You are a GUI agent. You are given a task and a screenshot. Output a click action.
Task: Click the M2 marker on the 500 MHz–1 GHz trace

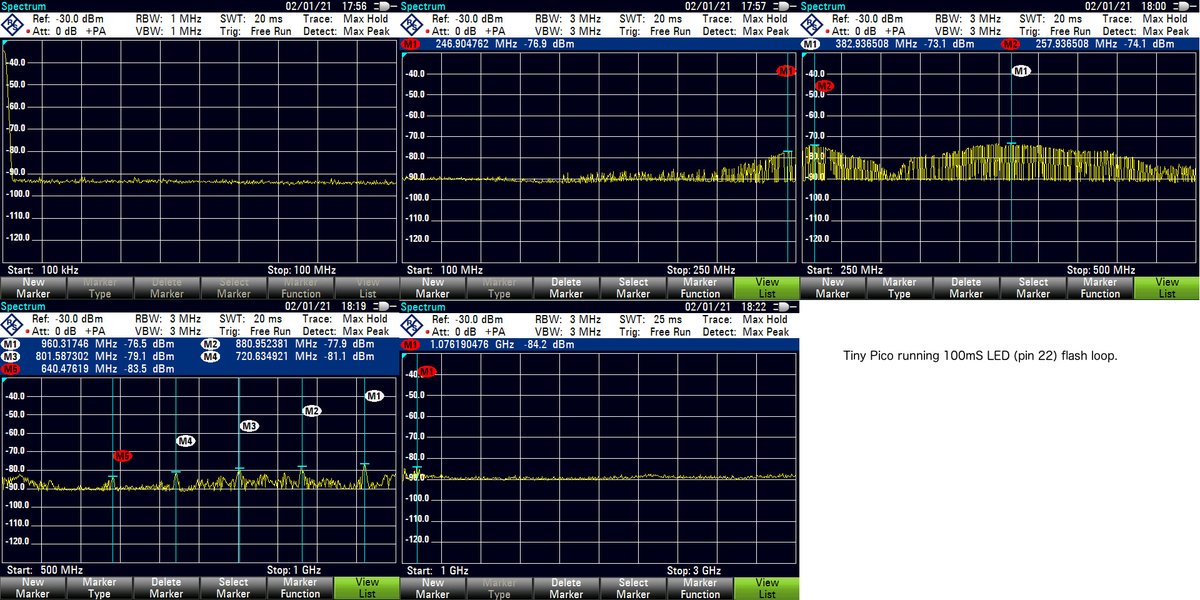click(x=312, y=411)
